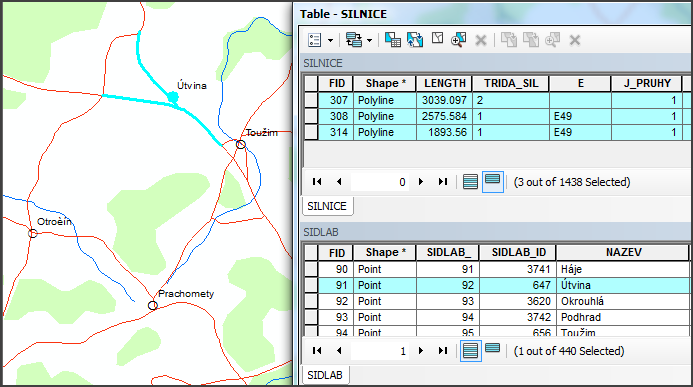693x387 pixels.
Task: Go to first record in SIDLAB table
Action: tap(317, 351)
